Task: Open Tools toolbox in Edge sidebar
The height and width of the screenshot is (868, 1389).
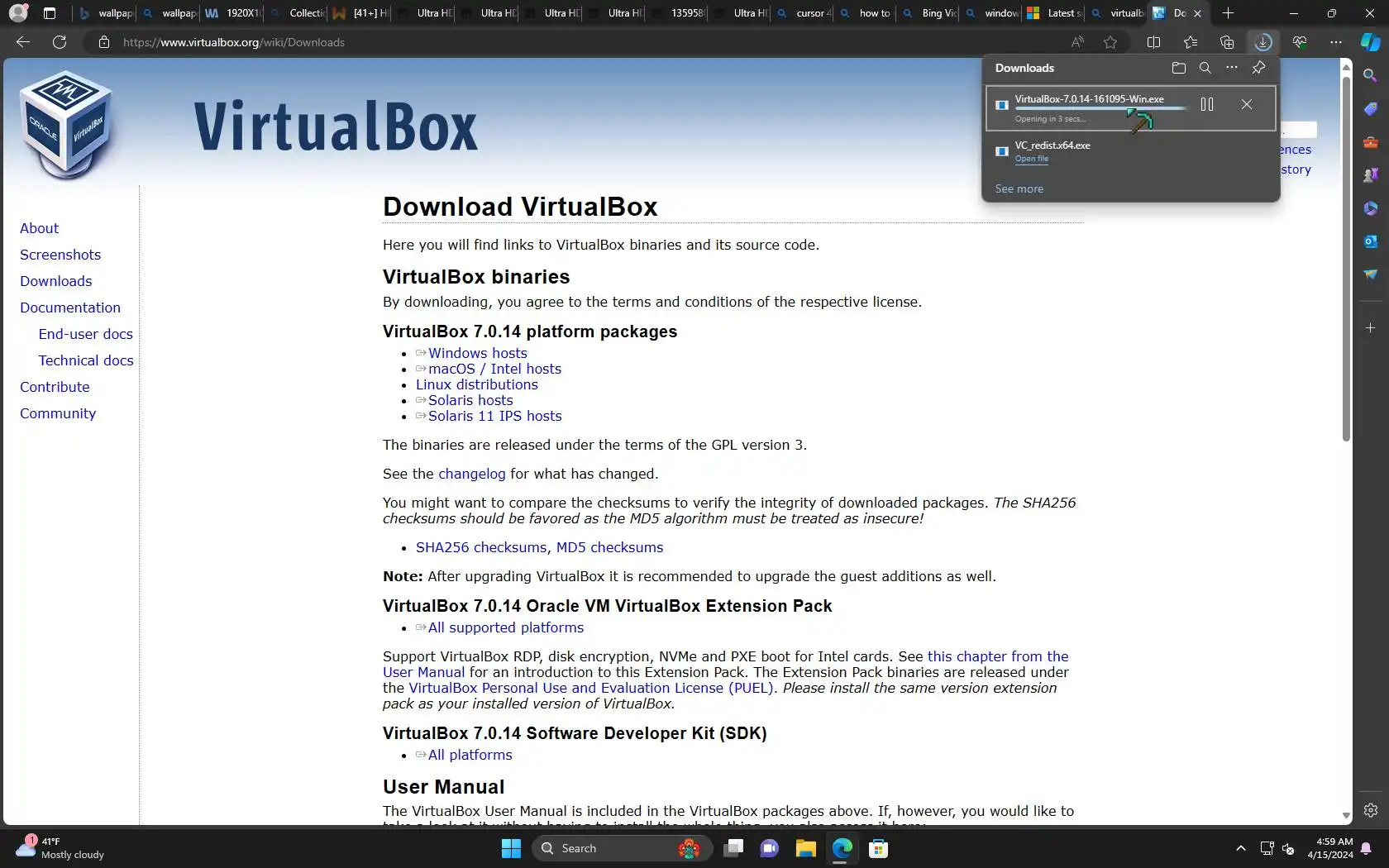Action: point(1371,142)
